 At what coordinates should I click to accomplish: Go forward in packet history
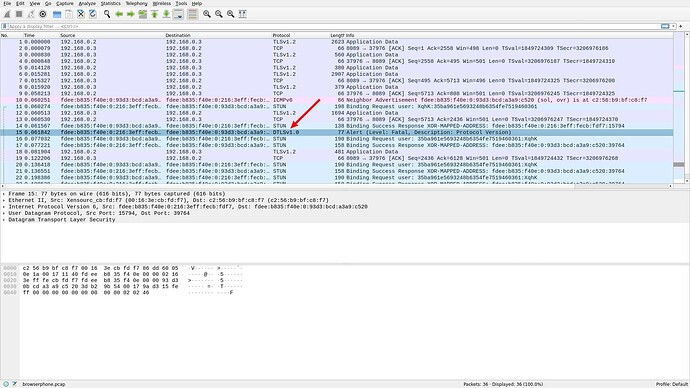click(x=131, y=14)
